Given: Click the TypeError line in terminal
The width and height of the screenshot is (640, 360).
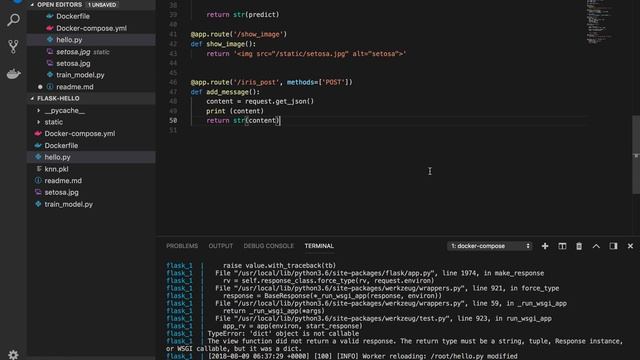Looking at the screenshot, I should [x=283, y=333].
